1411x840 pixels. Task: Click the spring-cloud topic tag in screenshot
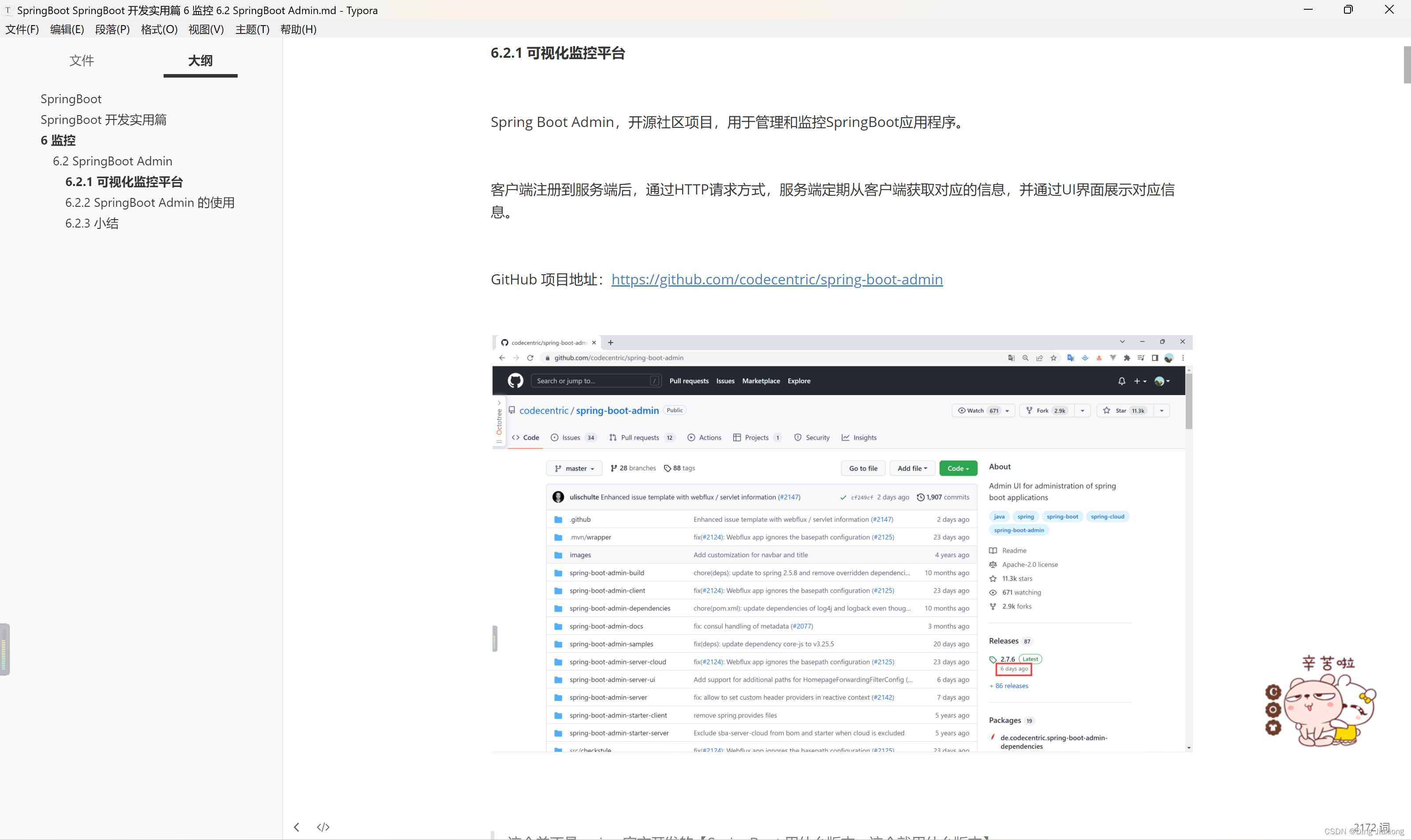pos(1107,517)
